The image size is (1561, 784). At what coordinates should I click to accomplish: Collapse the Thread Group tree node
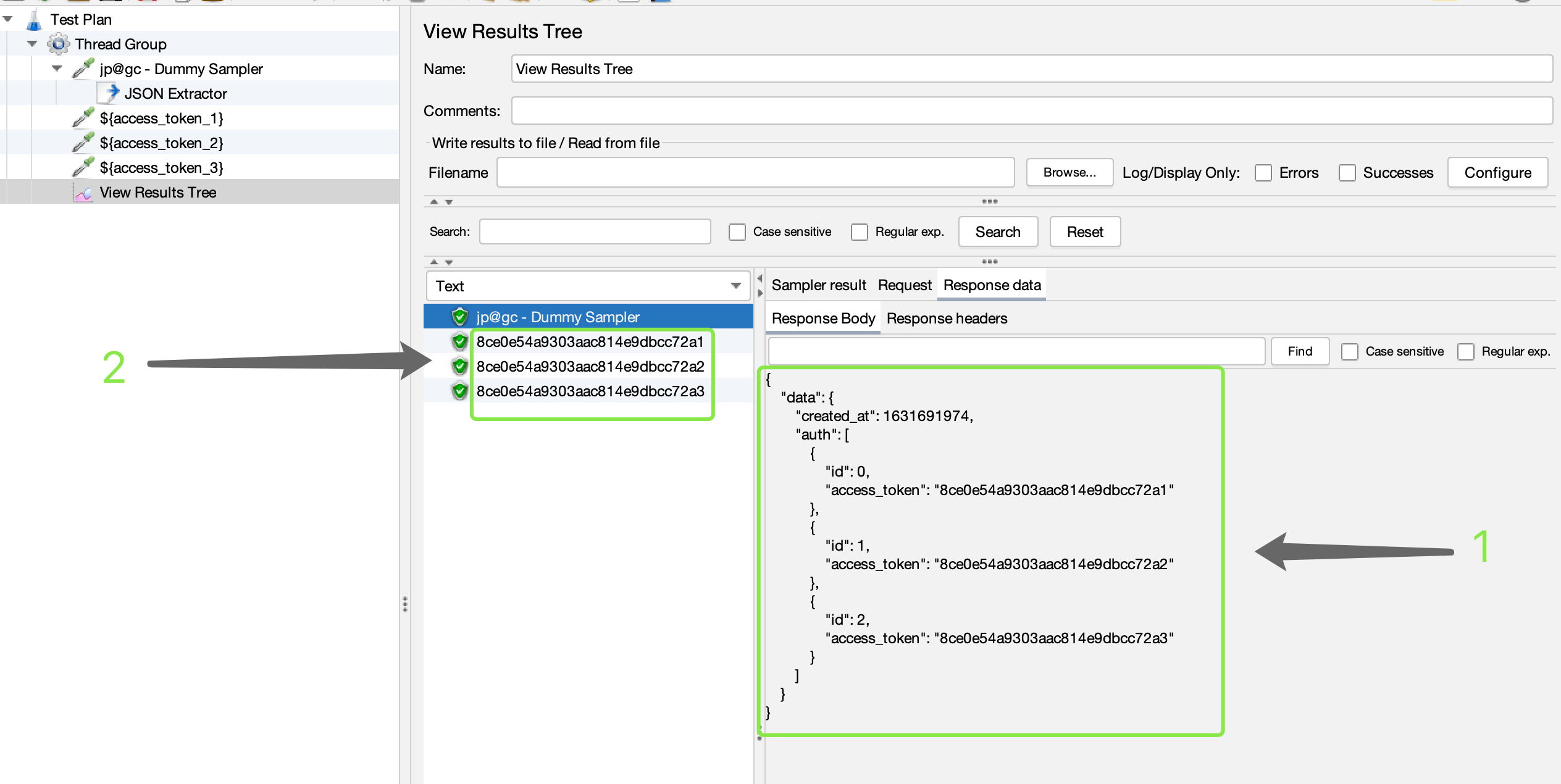coord(32,44)
